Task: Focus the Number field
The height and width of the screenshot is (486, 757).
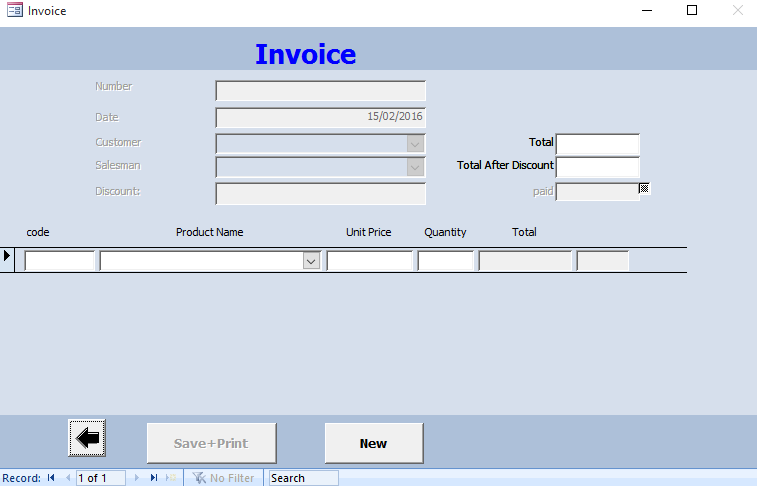Action: pos(321,91)
